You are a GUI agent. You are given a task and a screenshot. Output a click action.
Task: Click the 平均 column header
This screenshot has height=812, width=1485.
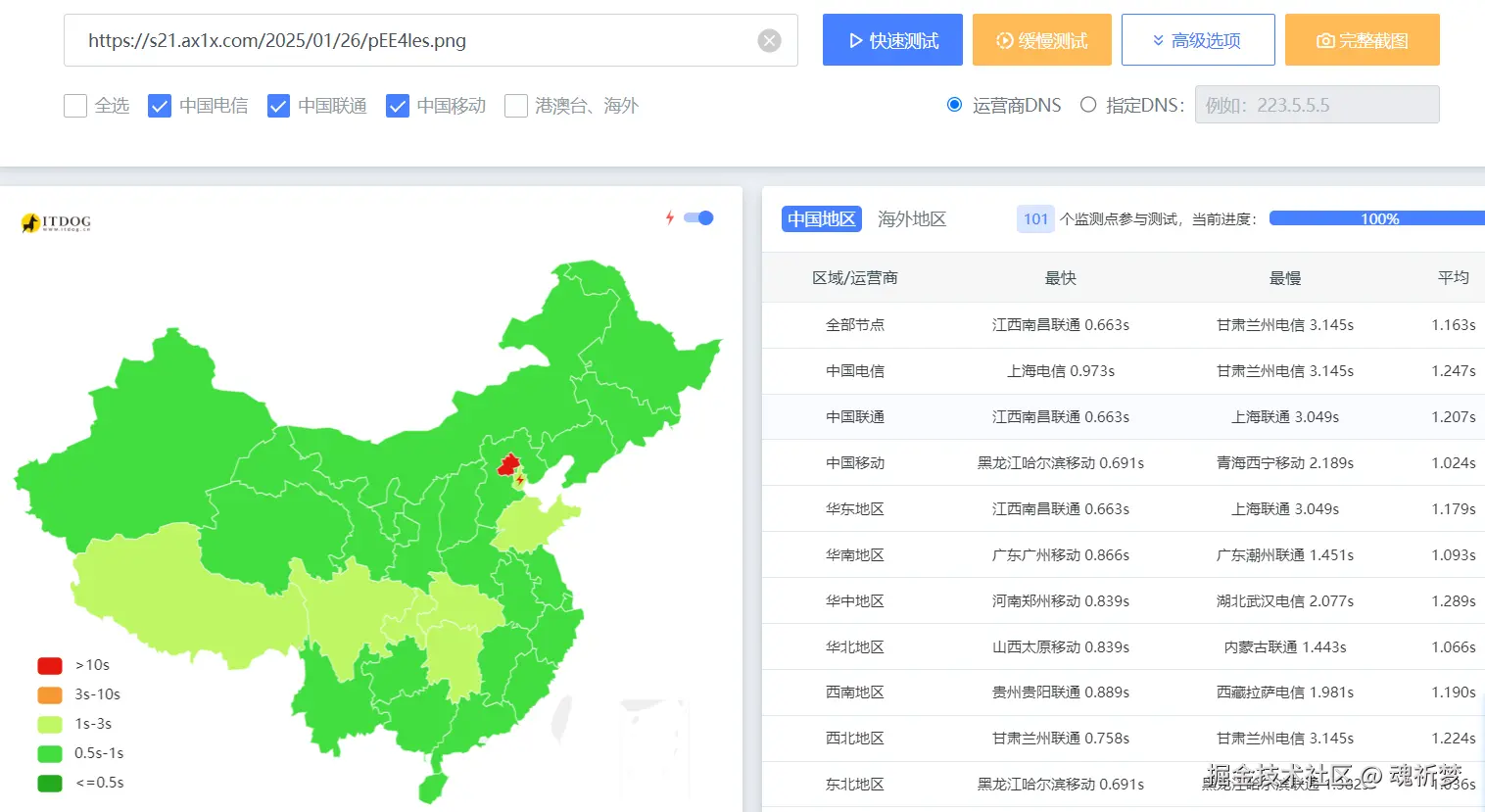pos(1454,278)
